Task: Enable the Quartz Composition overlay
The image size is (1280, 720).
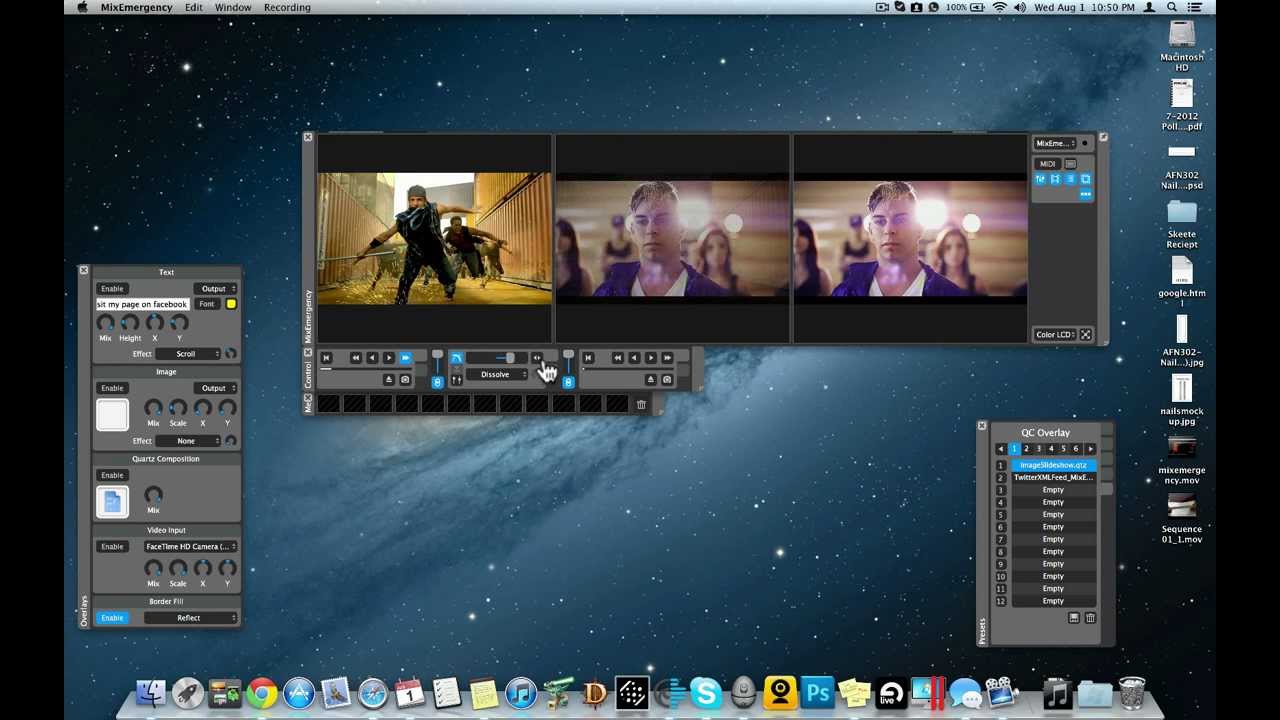Action: point(112,475)
